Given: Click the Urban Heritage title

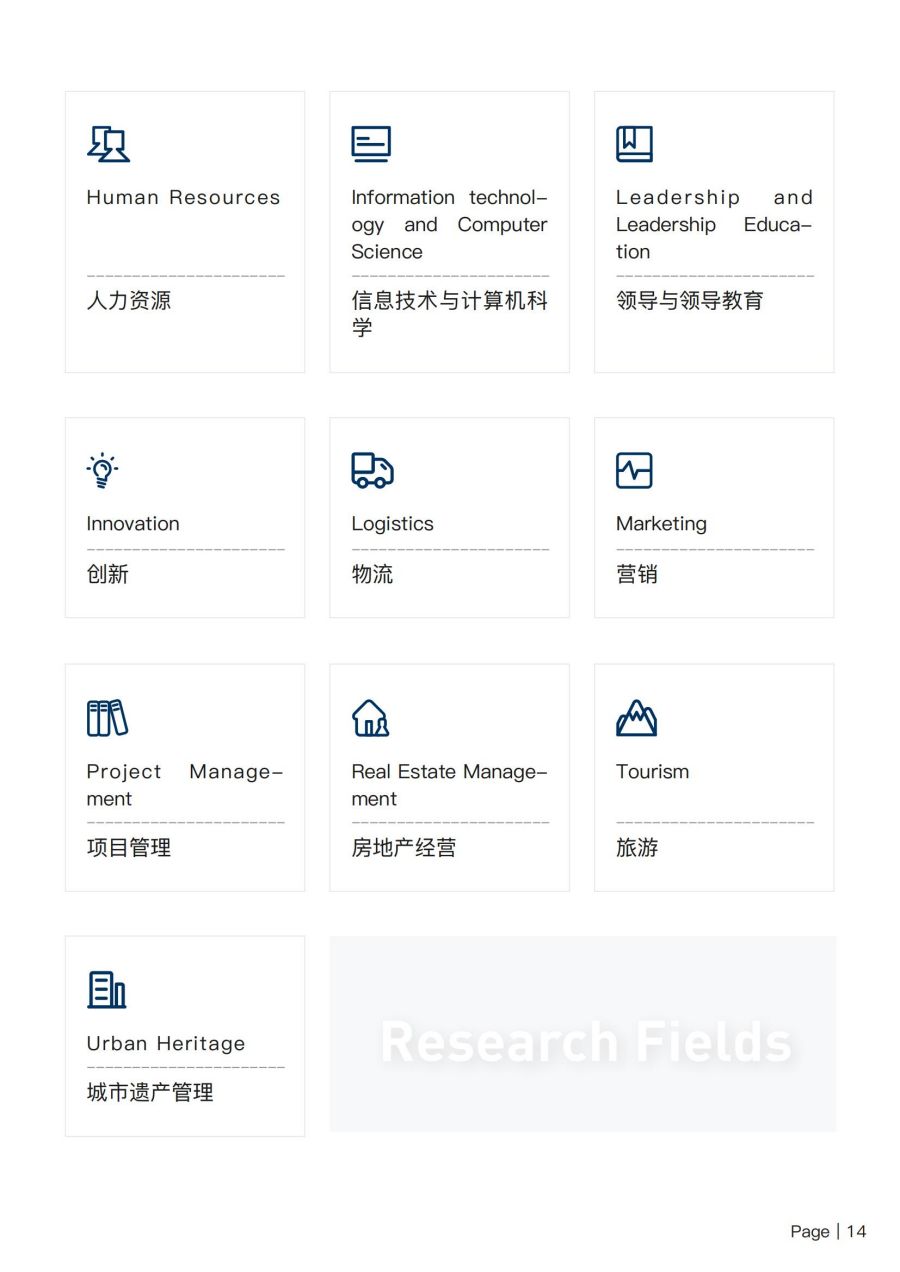Looking at the screenshot, I should click(166, 1044).
